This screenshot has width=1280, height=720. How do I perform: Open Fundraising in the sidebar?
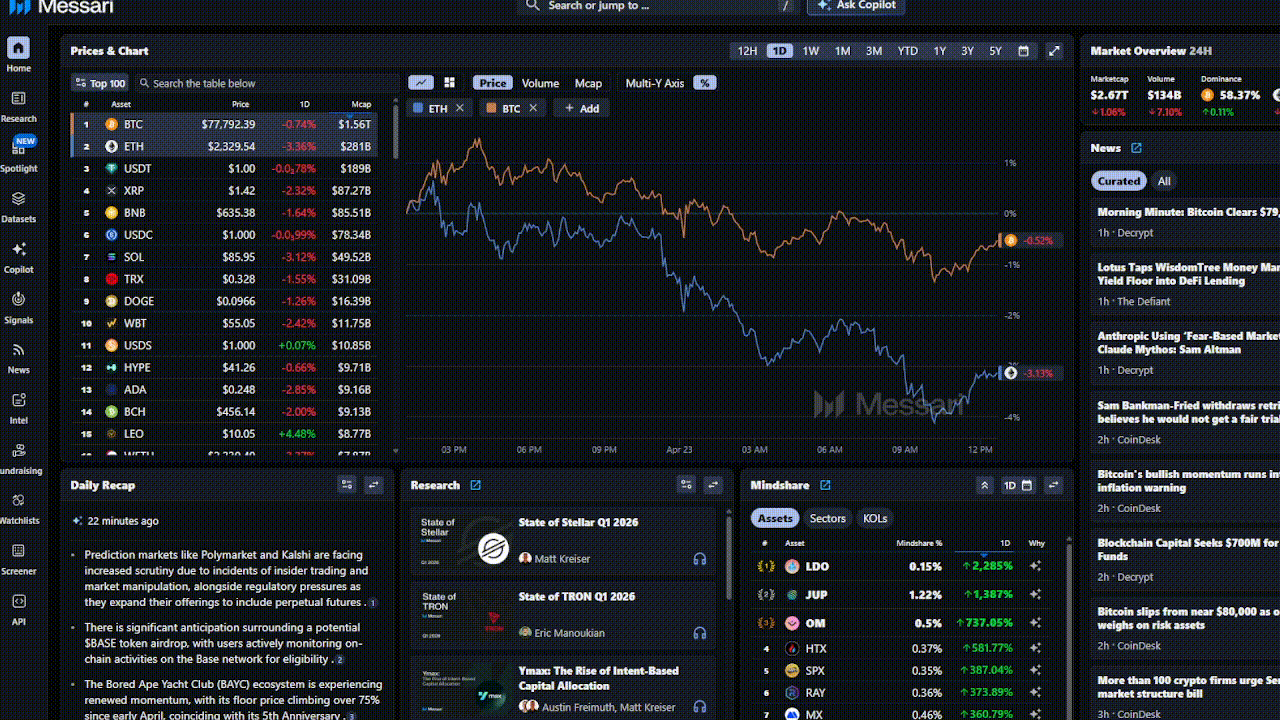(x=18, y=458)
